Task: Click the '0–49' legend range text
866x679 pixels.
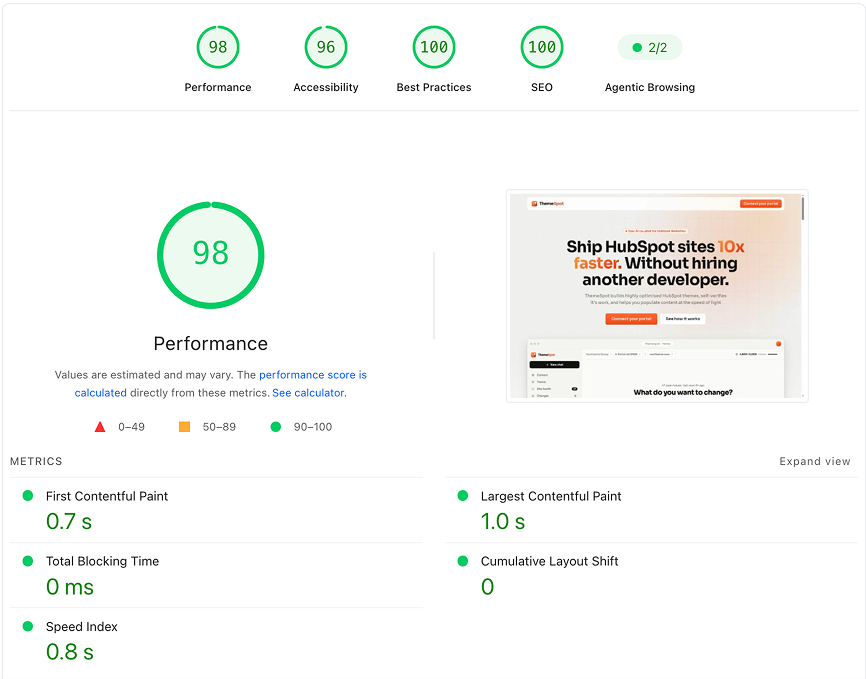Action: (x=131, y=427)
